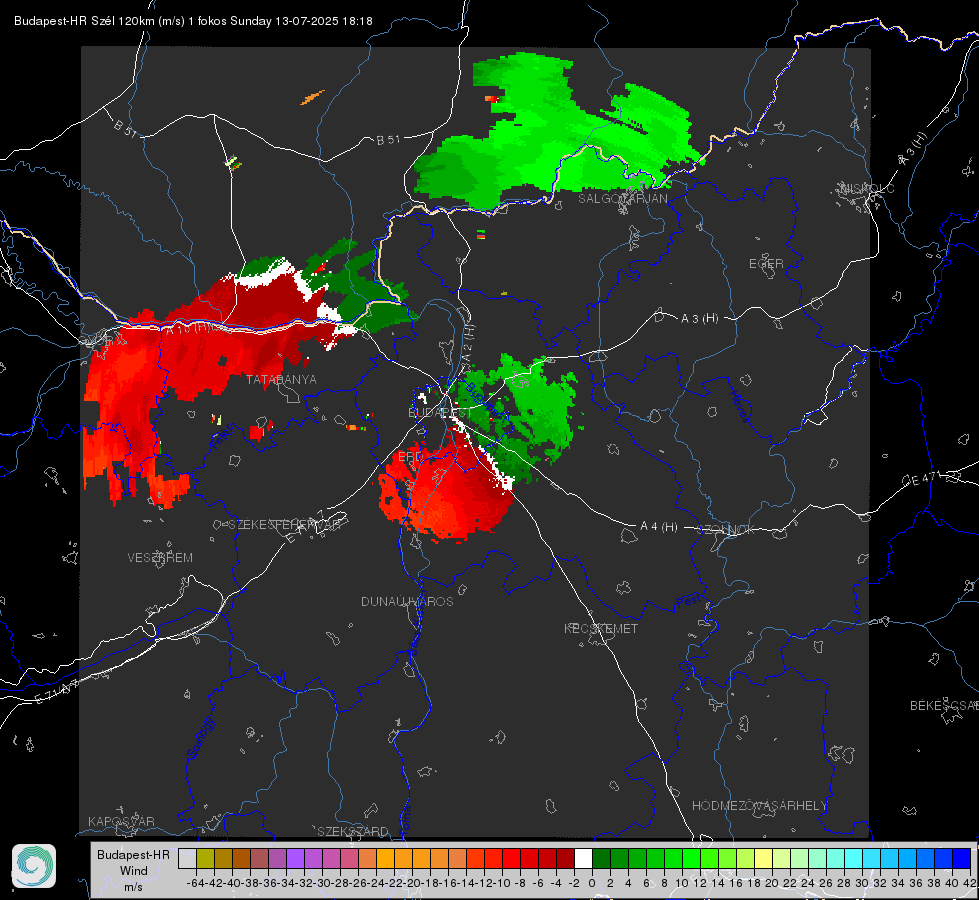Select the DUNAUJVAROS city label
This screenshot has width=979, height=900.
click(407, 601)
